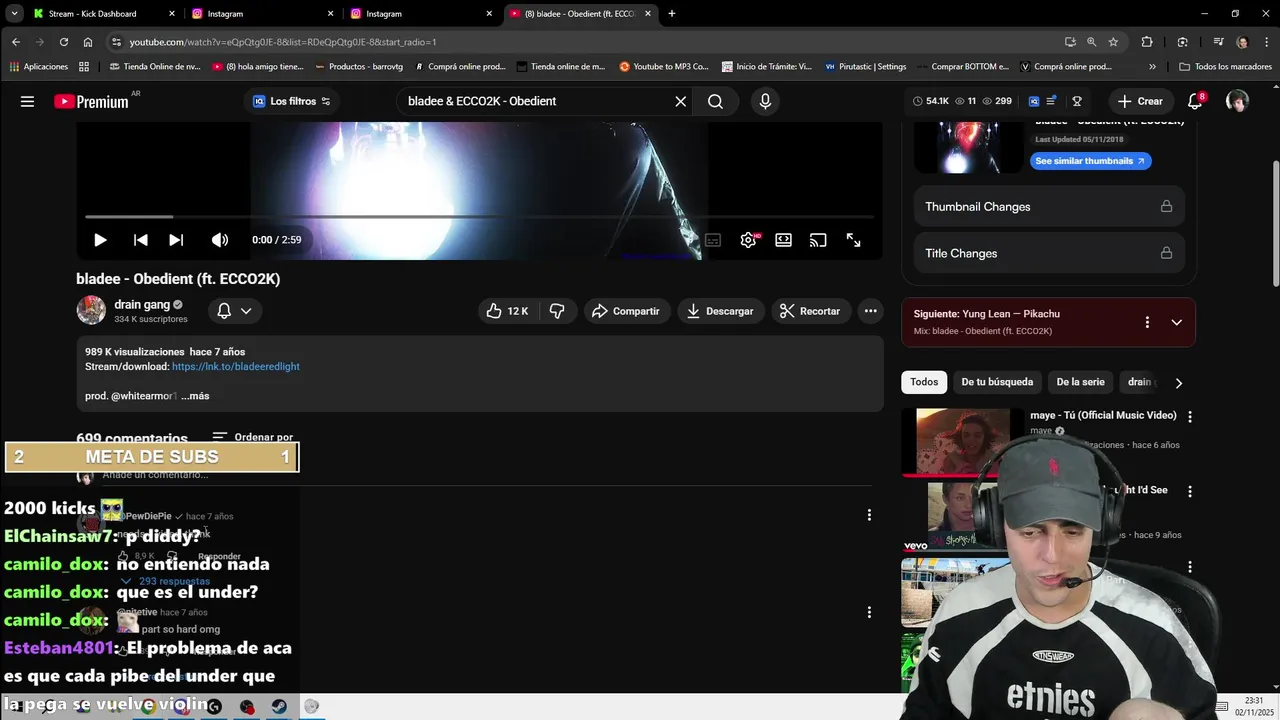Viewport: 1280px width, 720px height.
Task: Open options for maye - Tú video
Action: coord(1190,416)
